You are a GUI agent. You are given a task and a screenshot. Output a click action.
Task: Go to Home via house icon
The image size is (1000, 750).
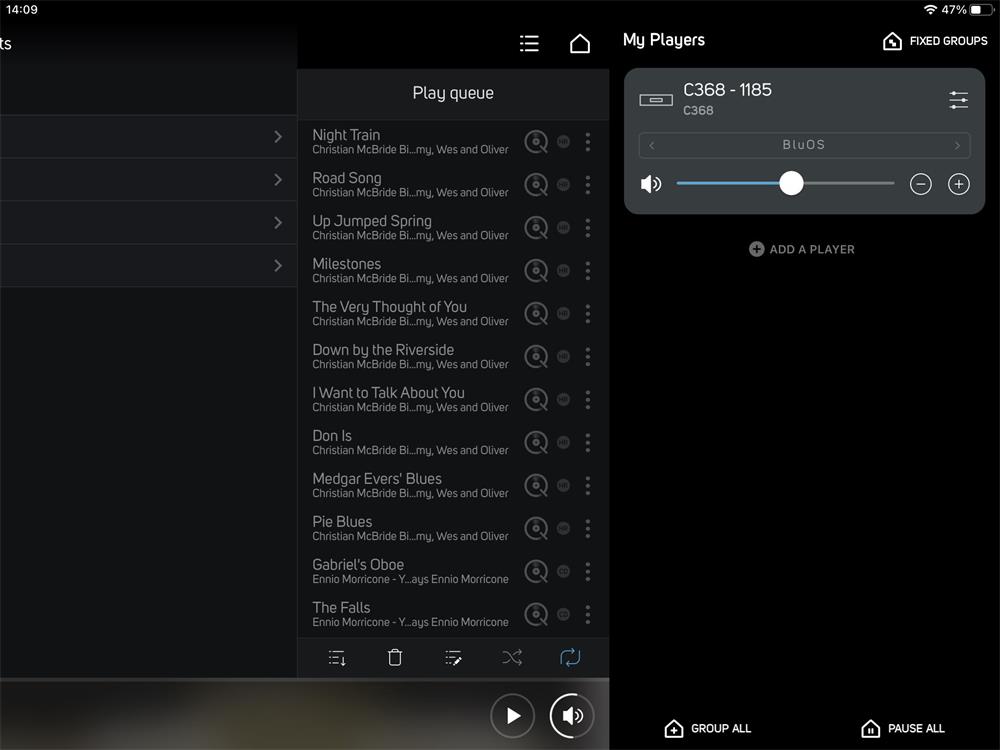coord(580,43)
